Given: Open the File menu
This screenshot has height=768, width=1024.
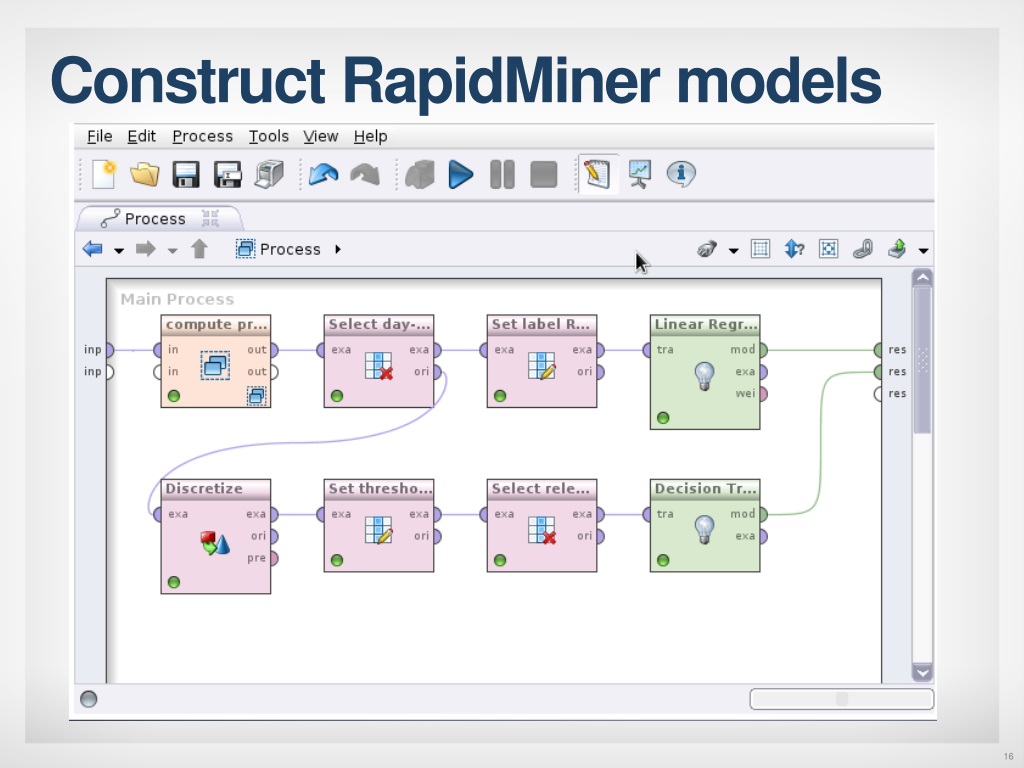Looking at the screenshot, I should tap(100, 136).
